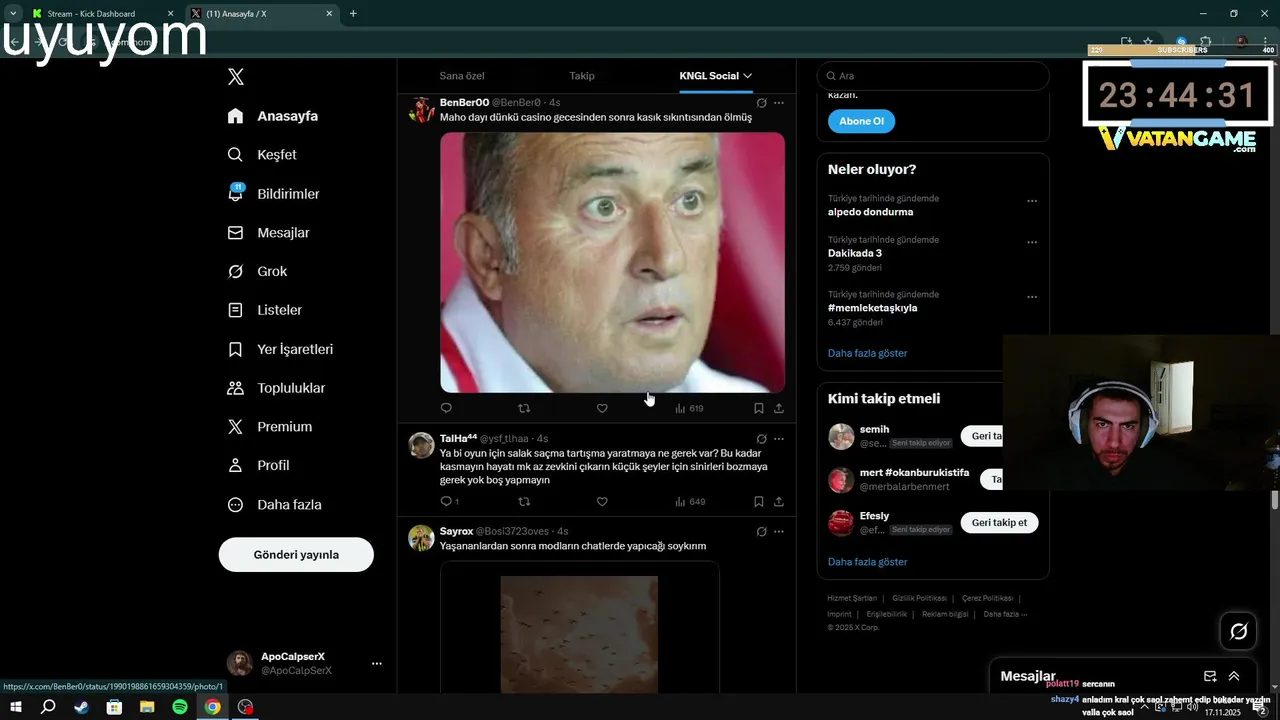This screenshot has width=1280, height=720.
Task: Click Daha fazla göster under trends
Action: (x=867, y=353)
